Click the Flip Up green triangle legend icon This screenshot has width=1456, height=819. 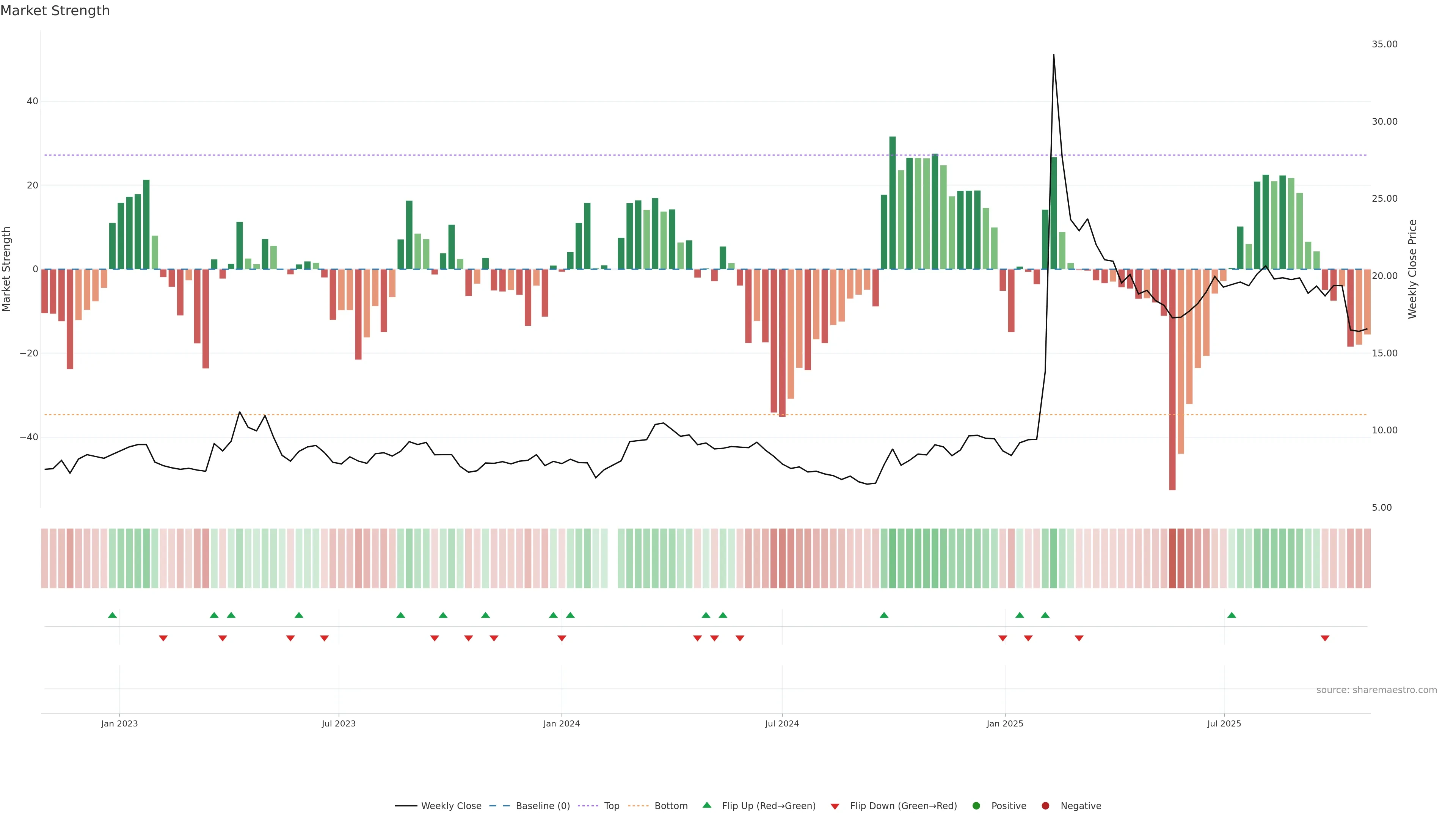point(706,805)
